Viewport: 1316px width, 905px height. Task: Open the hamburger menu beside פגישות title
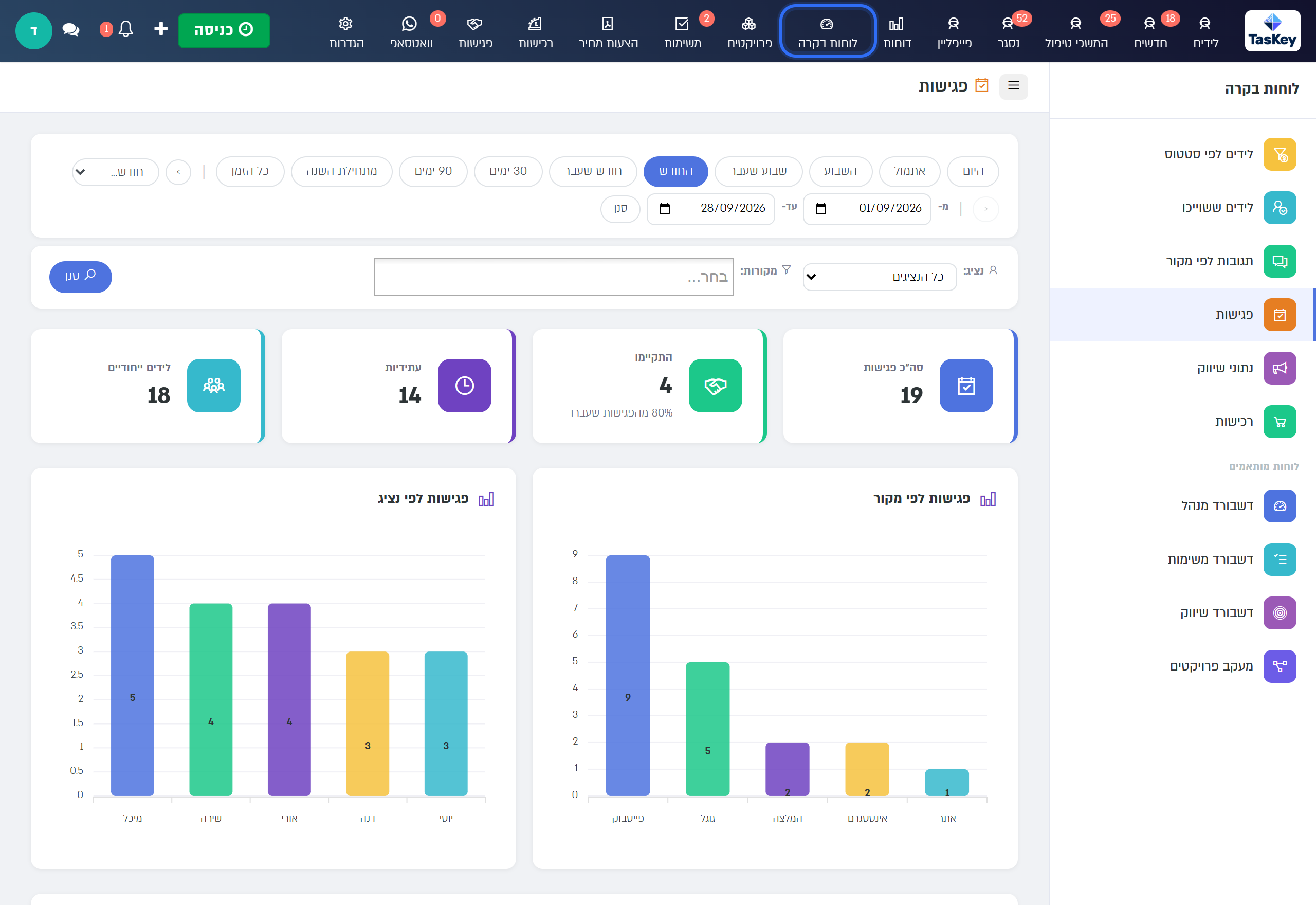1013,86
